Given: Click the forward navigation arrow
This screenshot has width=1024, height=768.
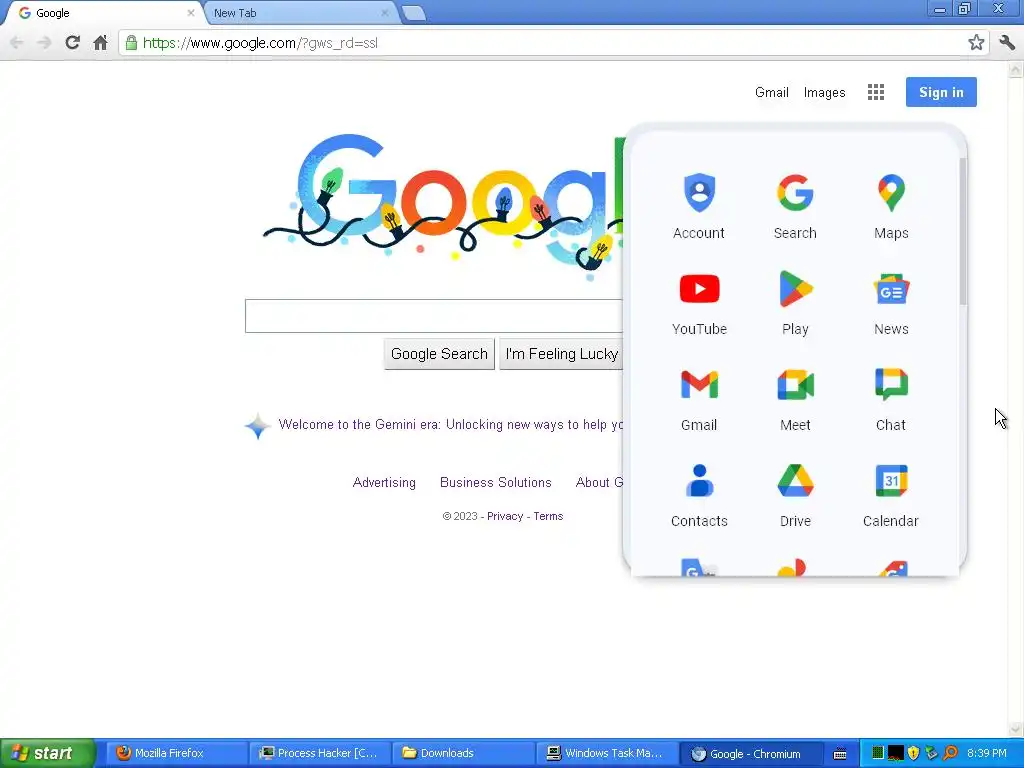Looking at the screenshot, I should tap(44, 43).
